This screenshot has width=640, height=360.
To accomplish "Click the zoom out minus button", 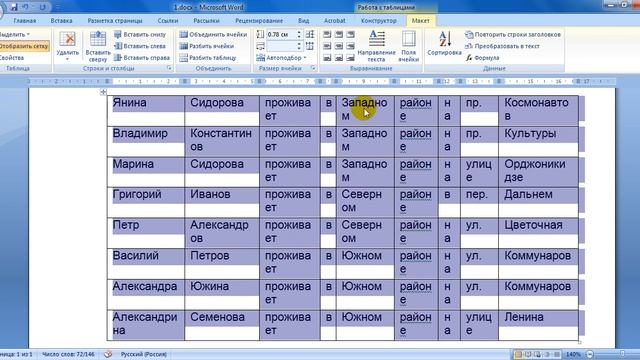I will click(x=590, y=354).
